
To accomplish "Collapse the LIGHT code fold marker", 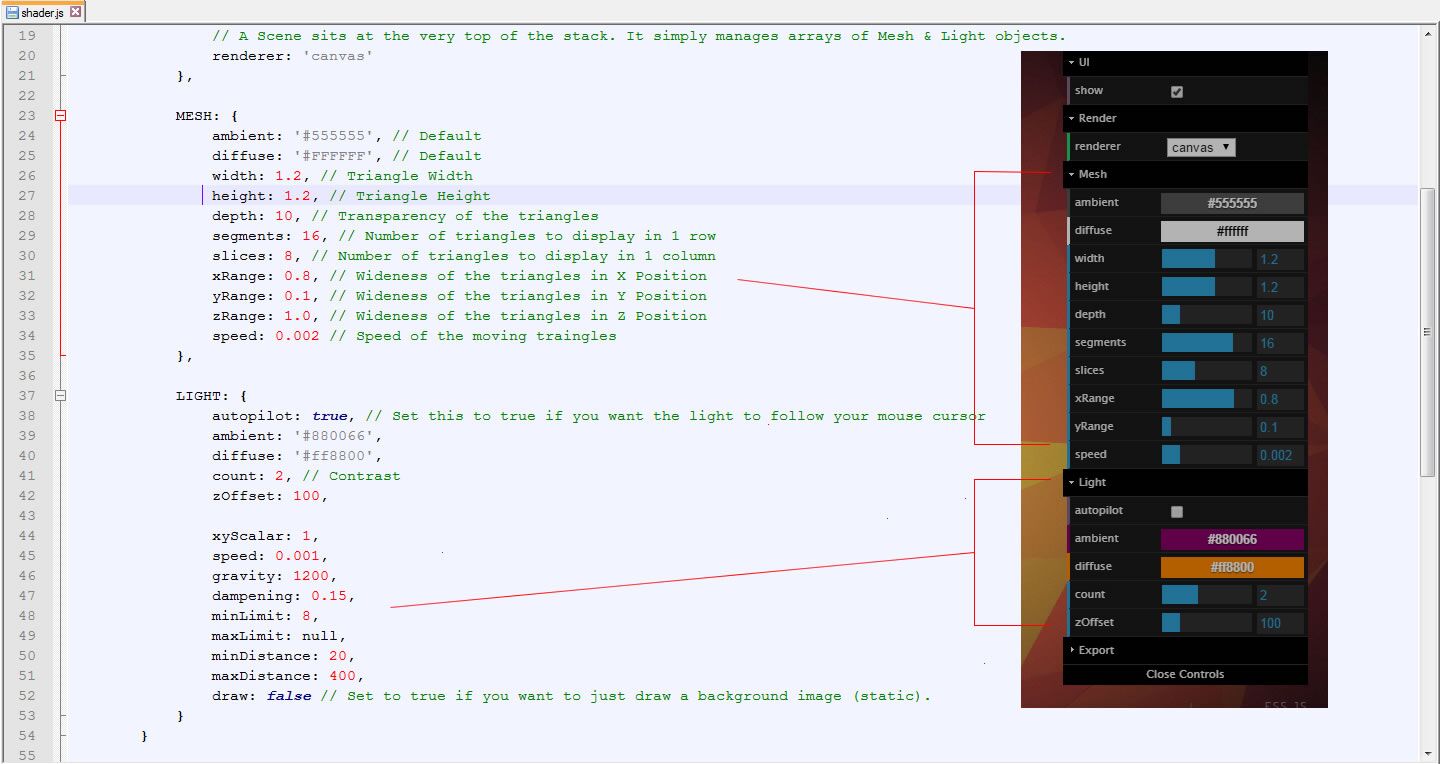I will point(61,396).
